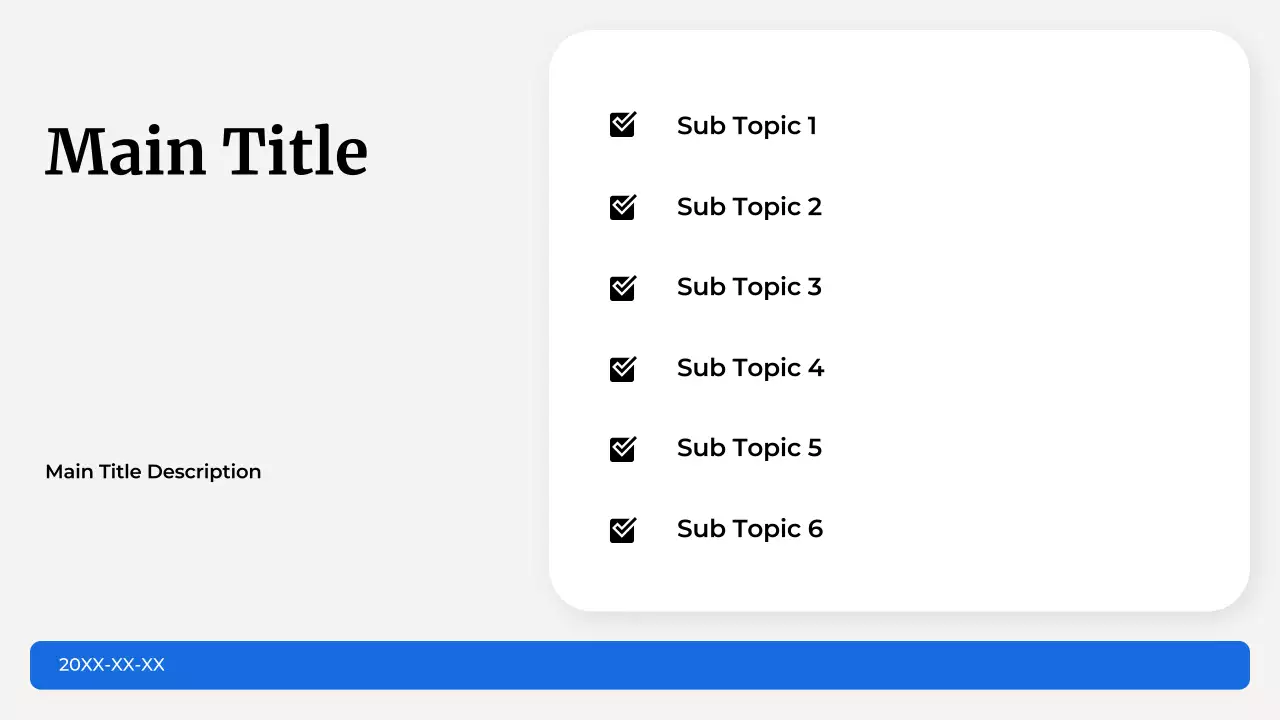The height and width of the screenshot is (720, 1280).
Task: Select the blue footer bar's empty middle
Action: [x=700, y=665]
